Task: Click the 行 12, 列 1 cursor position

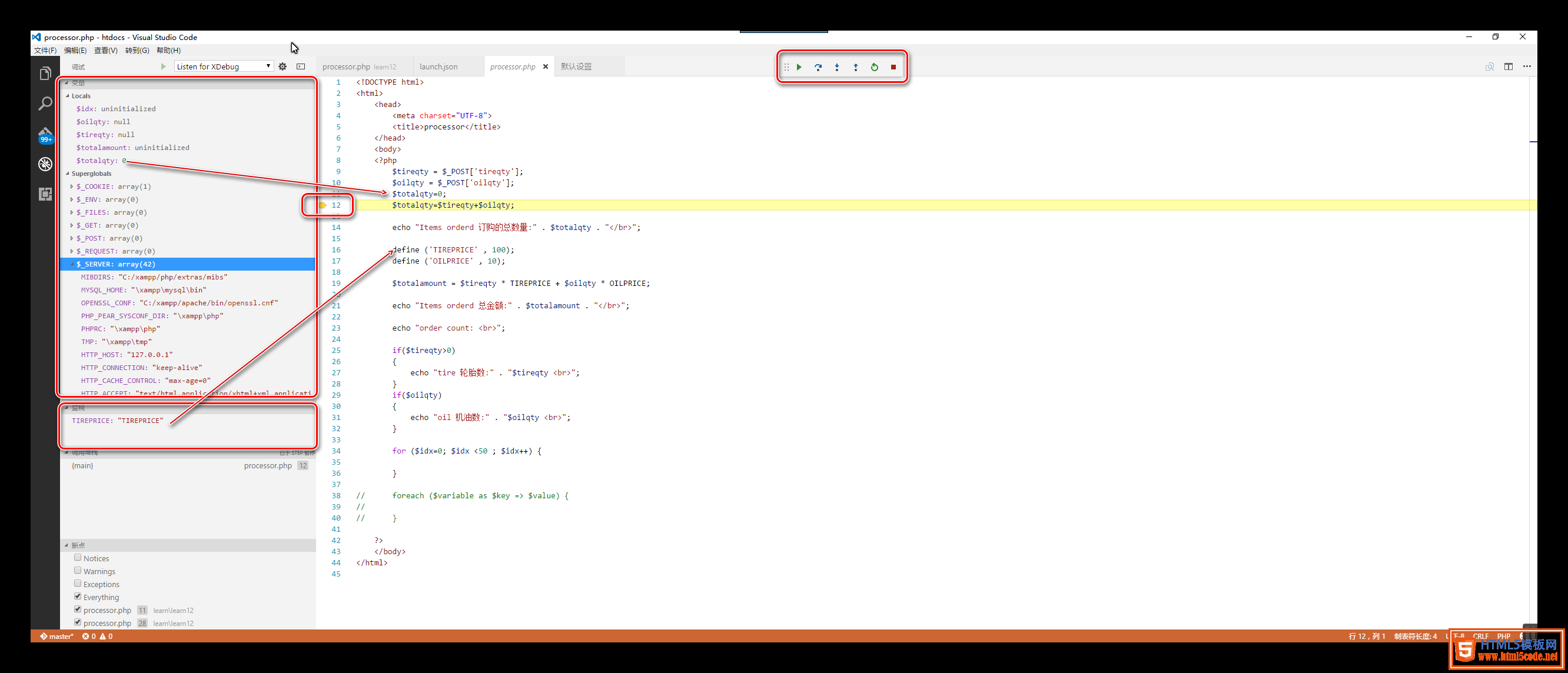Action: 1367,636
